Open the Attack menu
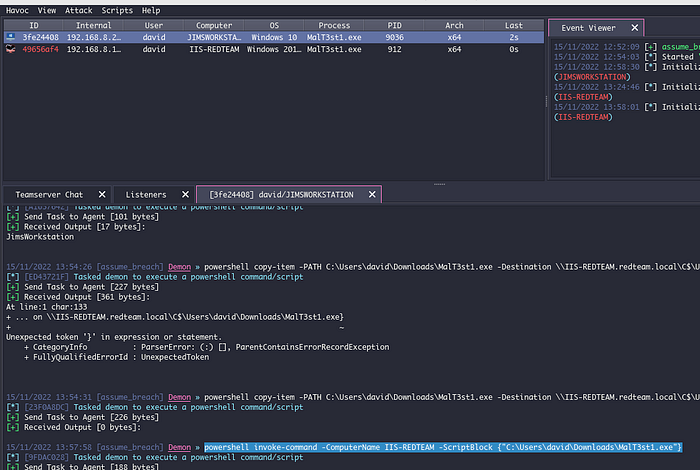The image size is (700, 470). tap(79, 10)
